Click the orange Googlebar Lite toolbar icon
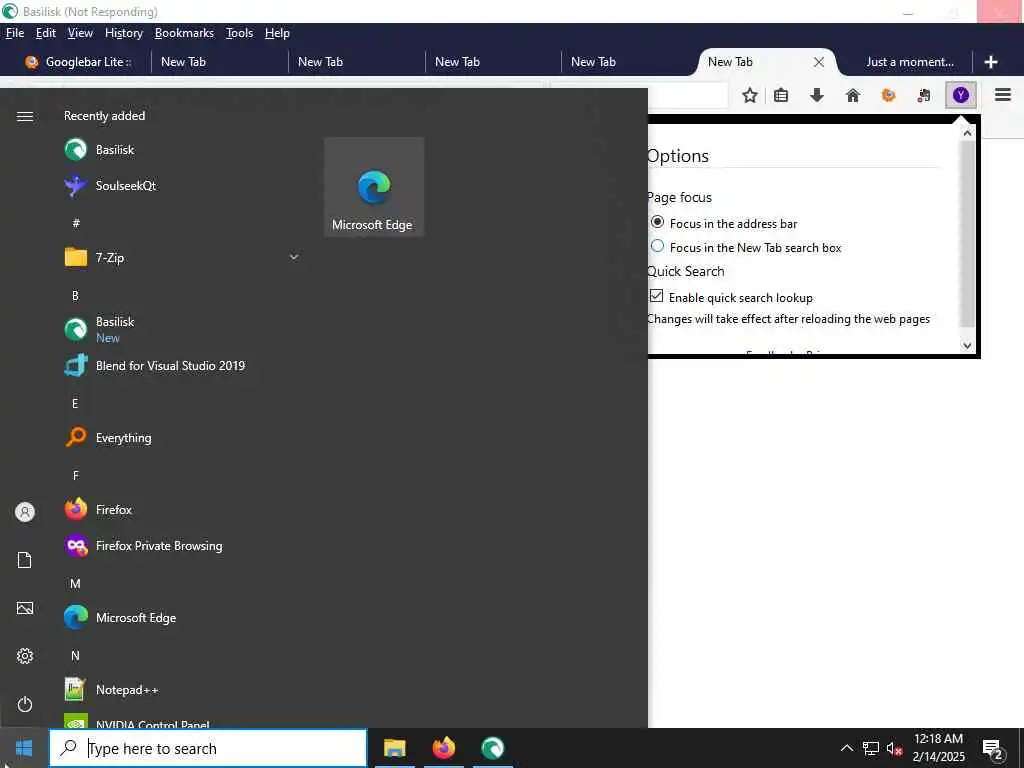Viewport: 1024px width, 768px height. pyautogui.click(x=888, y=95)
